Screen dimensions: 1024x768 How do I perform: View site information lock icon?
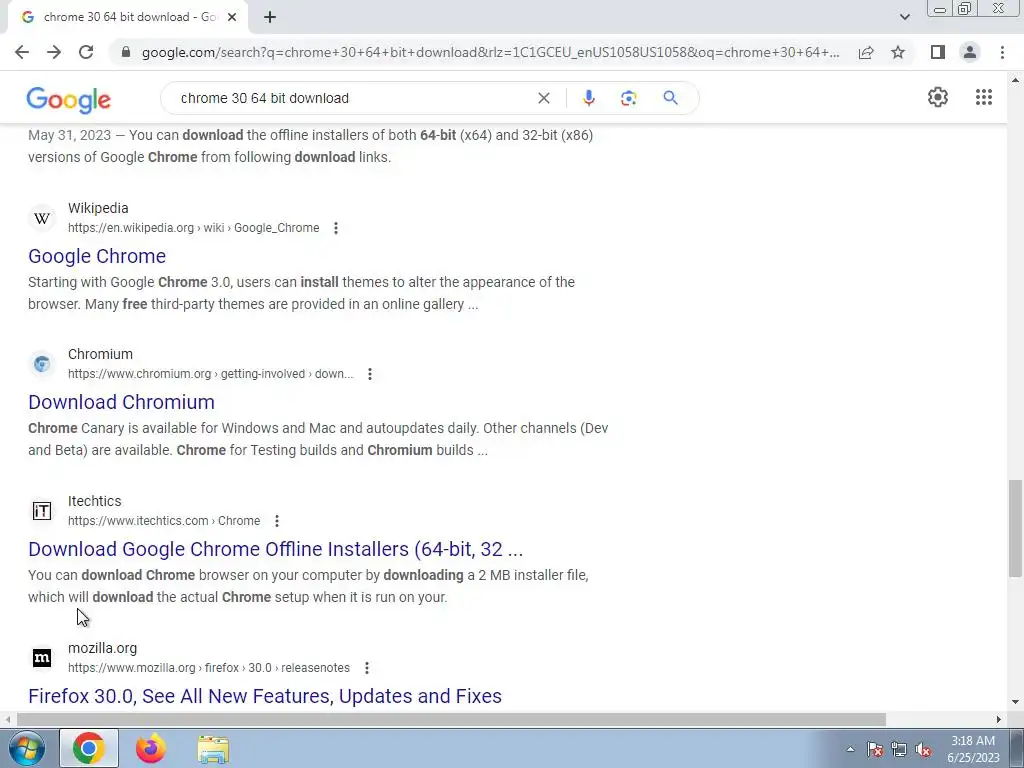click(126, 52)
